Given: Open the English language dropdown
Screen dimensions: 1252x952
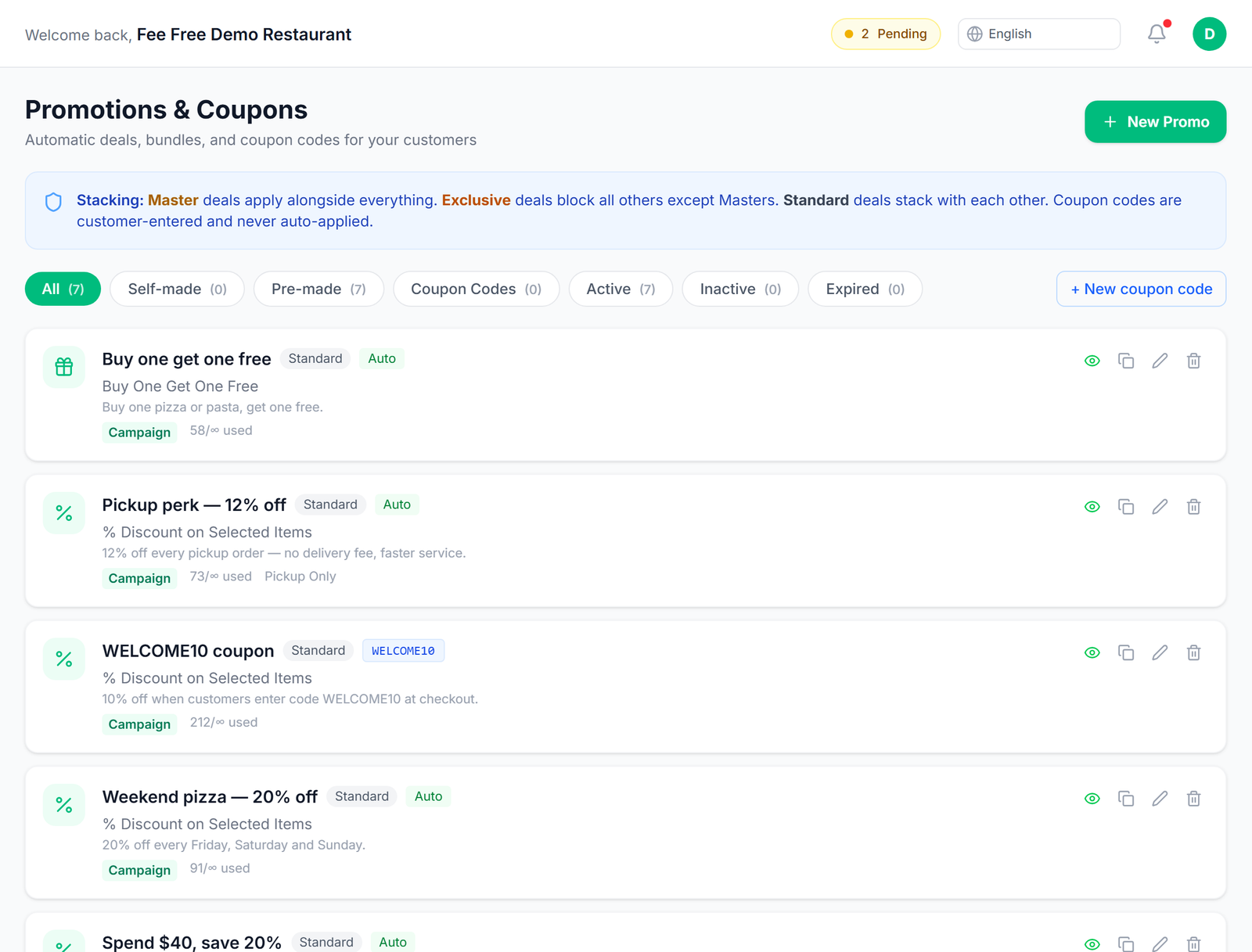Looking at the screenshot, I should pyautogui.click(x=1038, y=34).
